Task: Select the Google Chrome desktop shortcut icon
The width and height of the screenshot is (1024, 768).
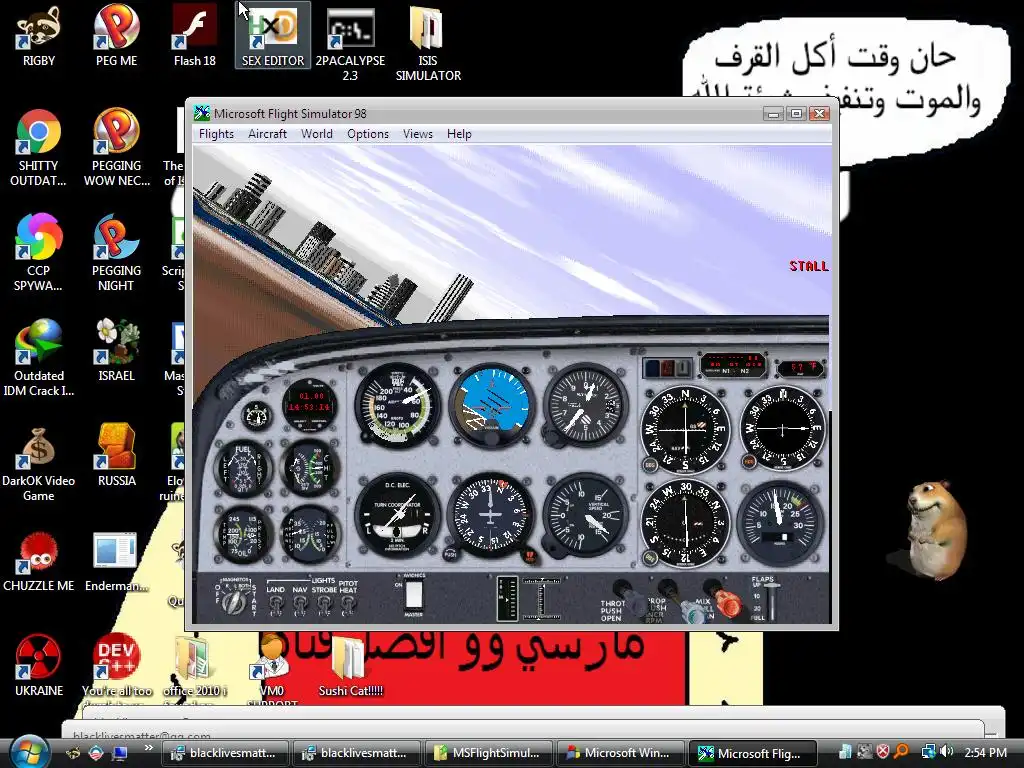Action: click(x=39, y=148)
